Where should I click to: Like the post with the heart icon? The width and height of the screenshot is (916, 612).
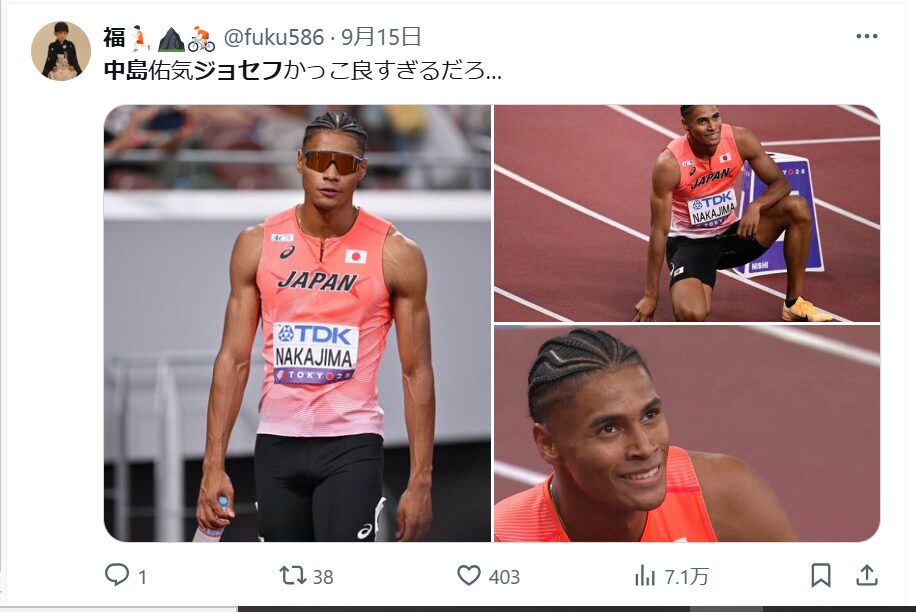point(469,575)
